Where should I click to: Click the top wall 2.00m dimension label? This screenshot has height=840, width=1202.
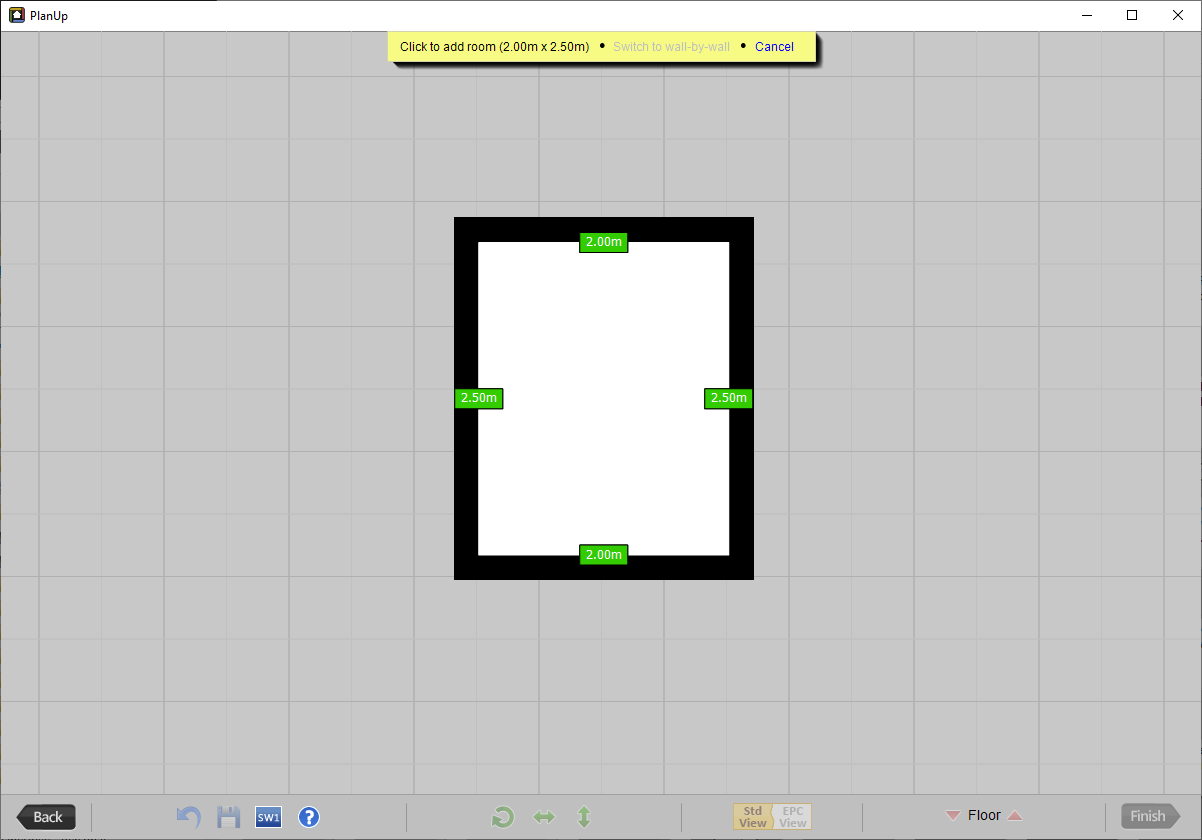pyautogui.click(x=604, y=242)
